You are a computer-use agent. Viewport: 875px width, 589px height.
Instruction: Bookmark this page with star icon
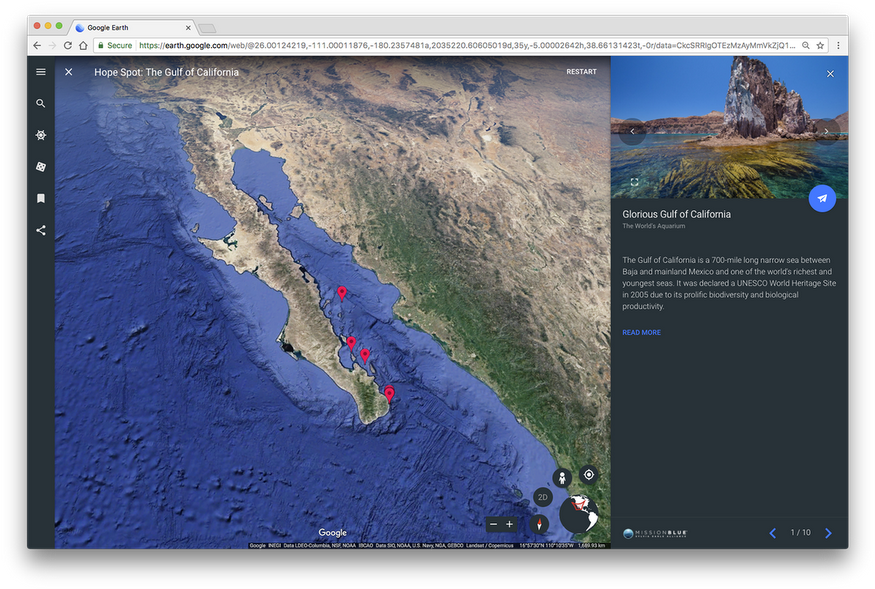pyautogui.click(x=820, y=45)
